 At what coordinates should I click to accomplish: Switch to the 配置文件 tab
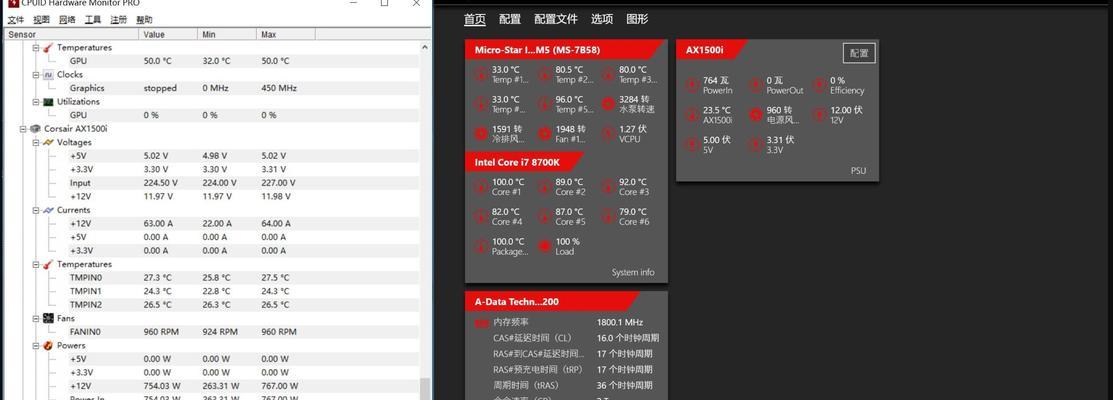point(556,19)
